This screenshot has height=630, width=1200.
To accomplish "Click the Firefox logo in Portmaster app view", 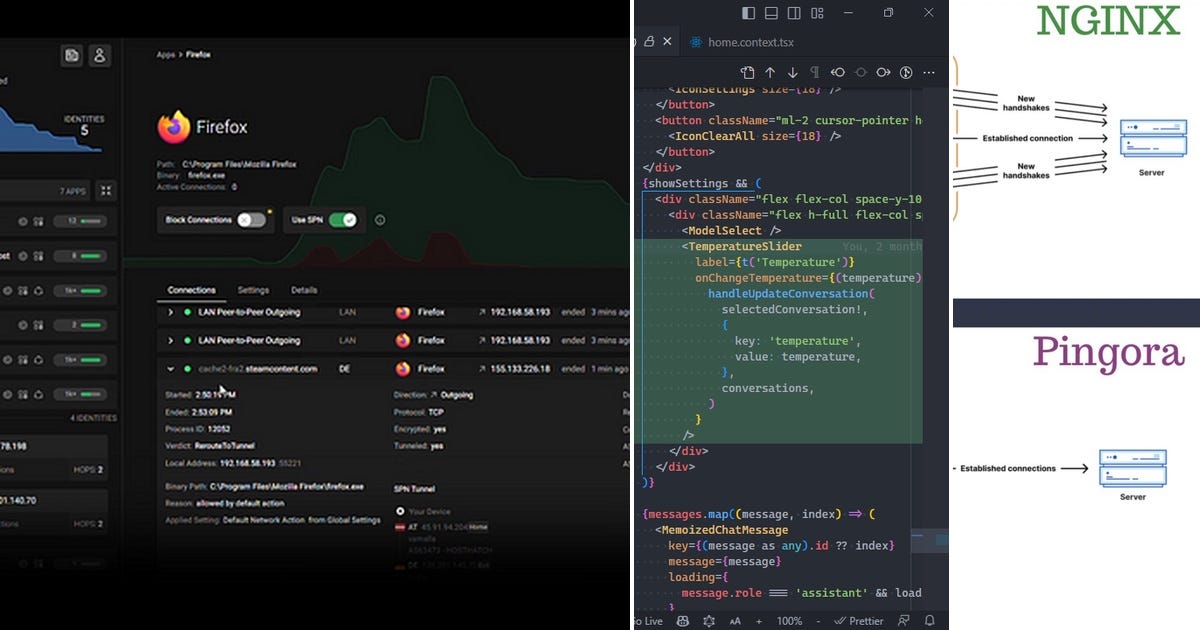I will (174, 127).
